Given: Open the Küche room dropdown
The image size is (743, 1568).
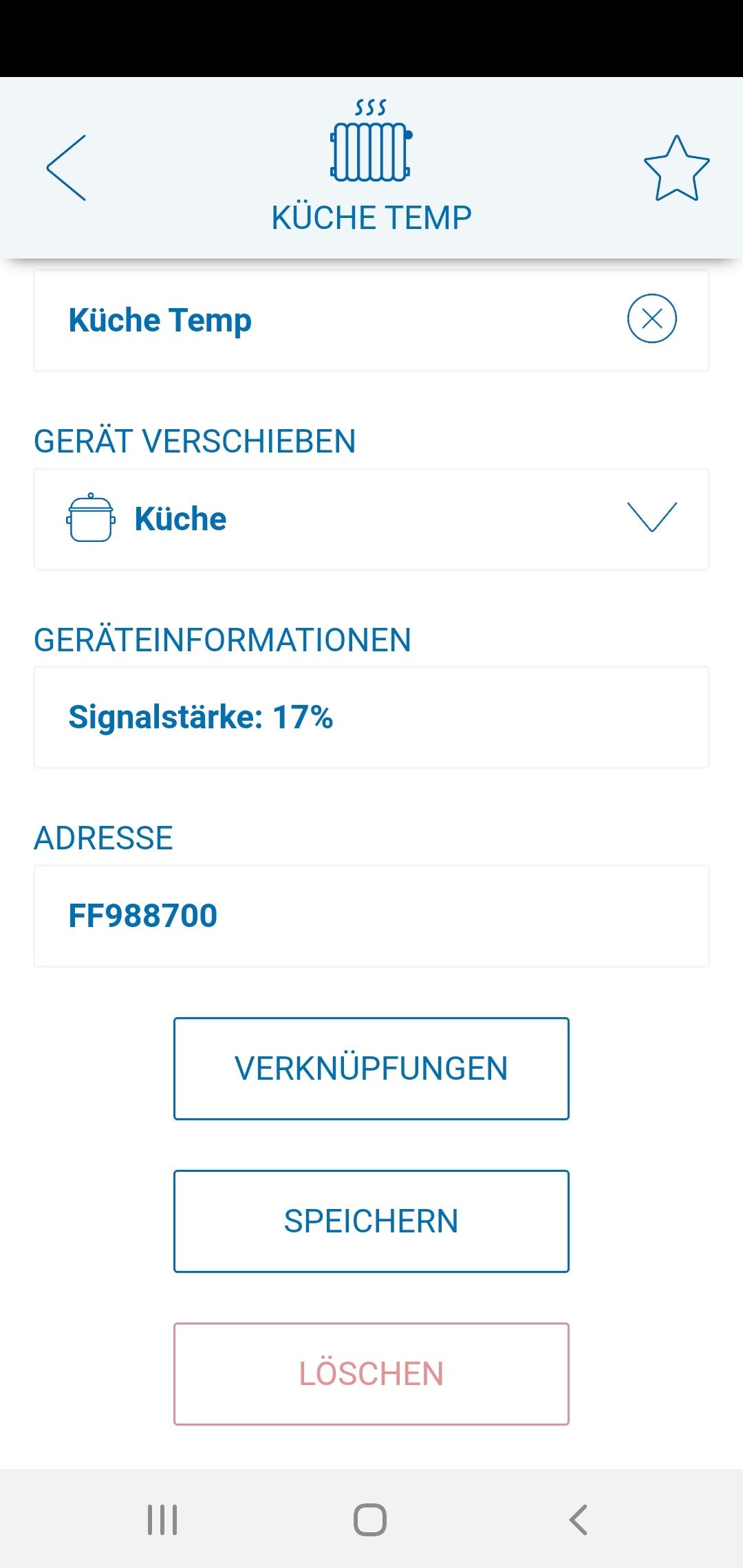Looking at the screenshot, I should [x=371, y=519].
